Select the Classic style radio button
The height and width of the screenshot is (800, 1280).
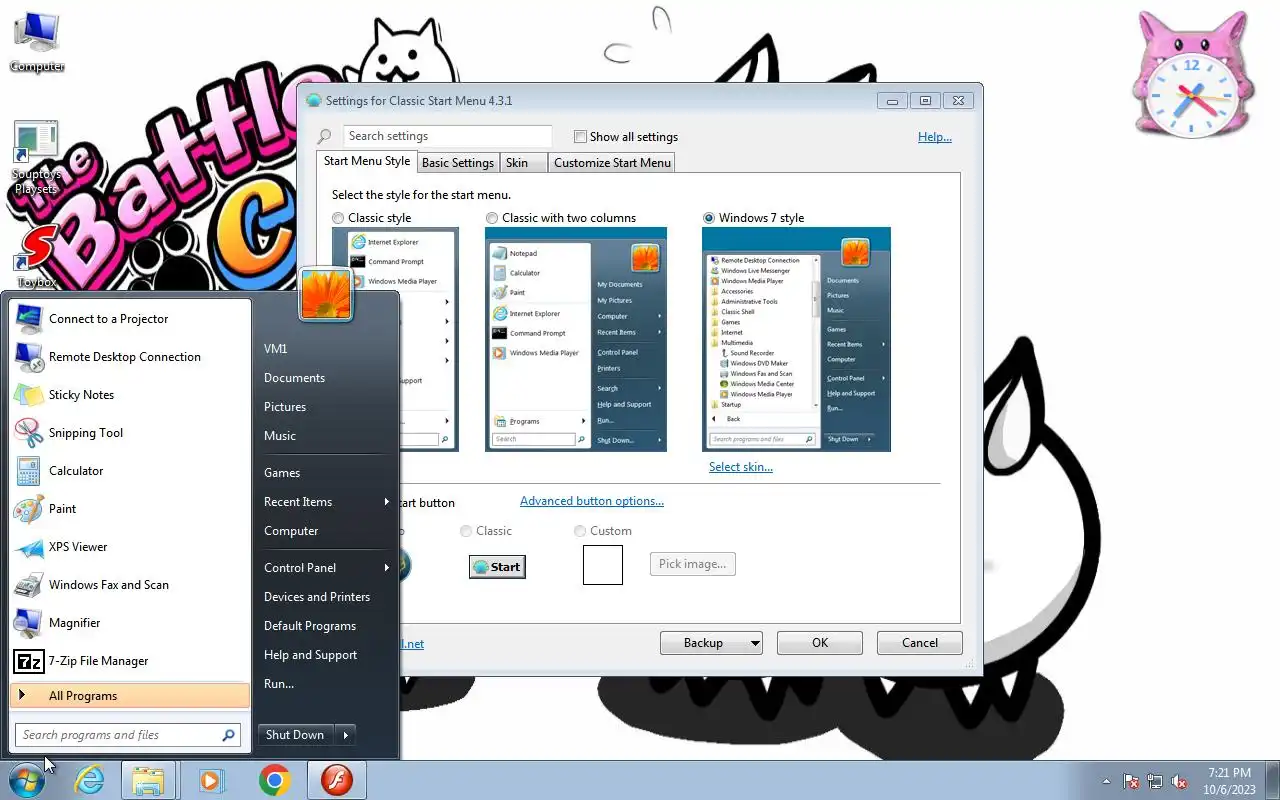[338, 218]
